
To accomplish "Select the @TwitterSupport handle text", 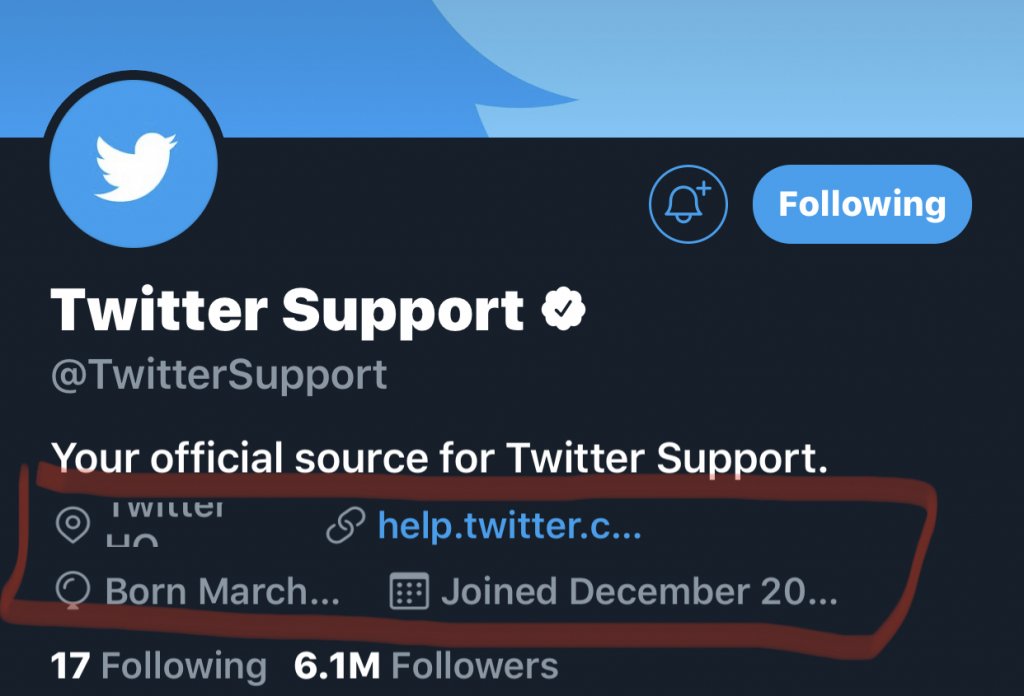I will pyautogui.click(x=219, y=375).
